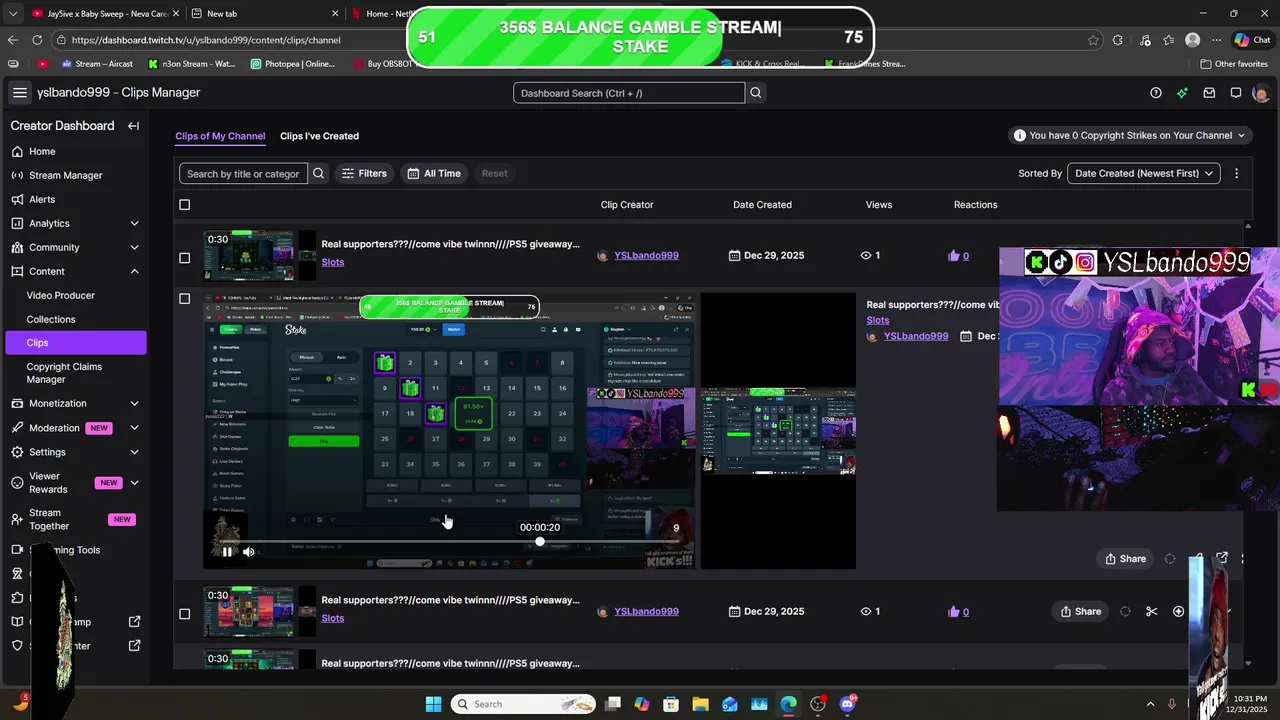
Task: Collapse the Creator Dashboard sidebar
Action: point(133,126)
